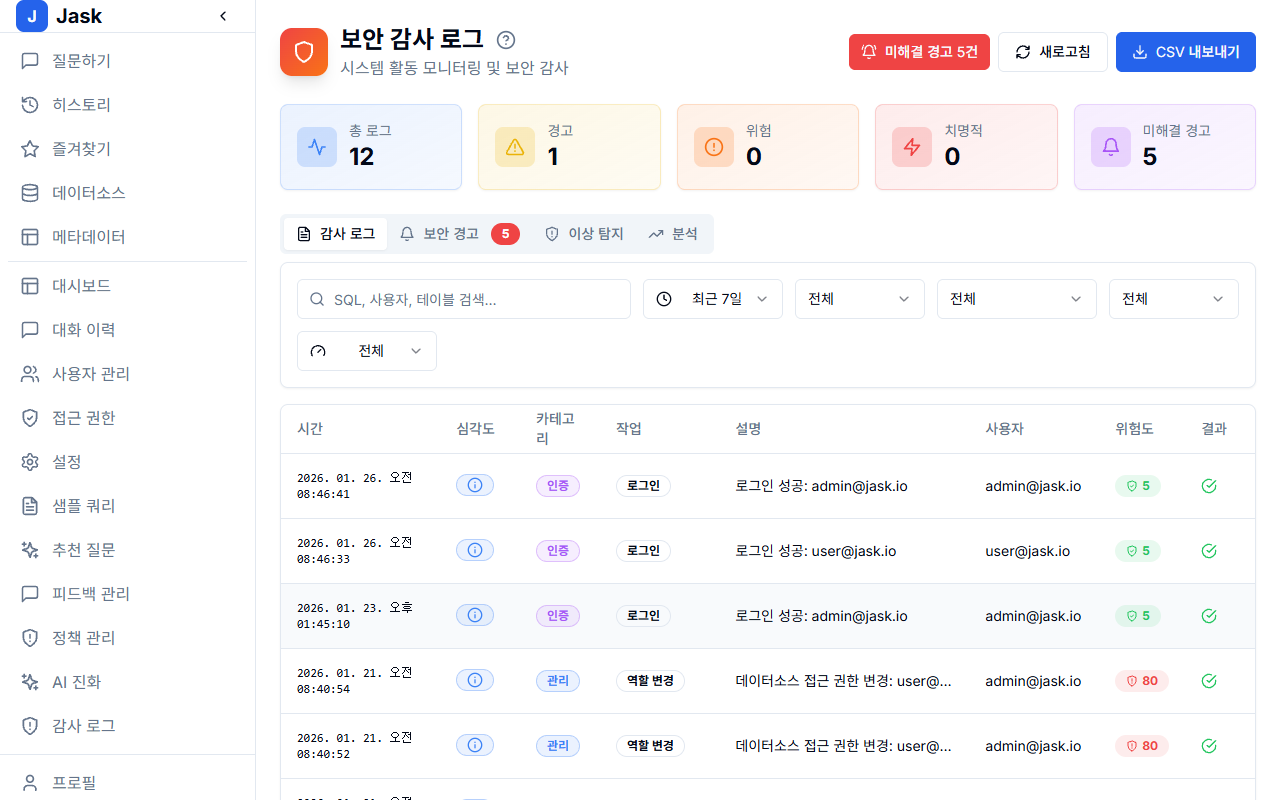The height and width of the screenshot is (800, 1280).
Task: Open the first 전체 filter after 최근 7일
Action: (860, 299)
